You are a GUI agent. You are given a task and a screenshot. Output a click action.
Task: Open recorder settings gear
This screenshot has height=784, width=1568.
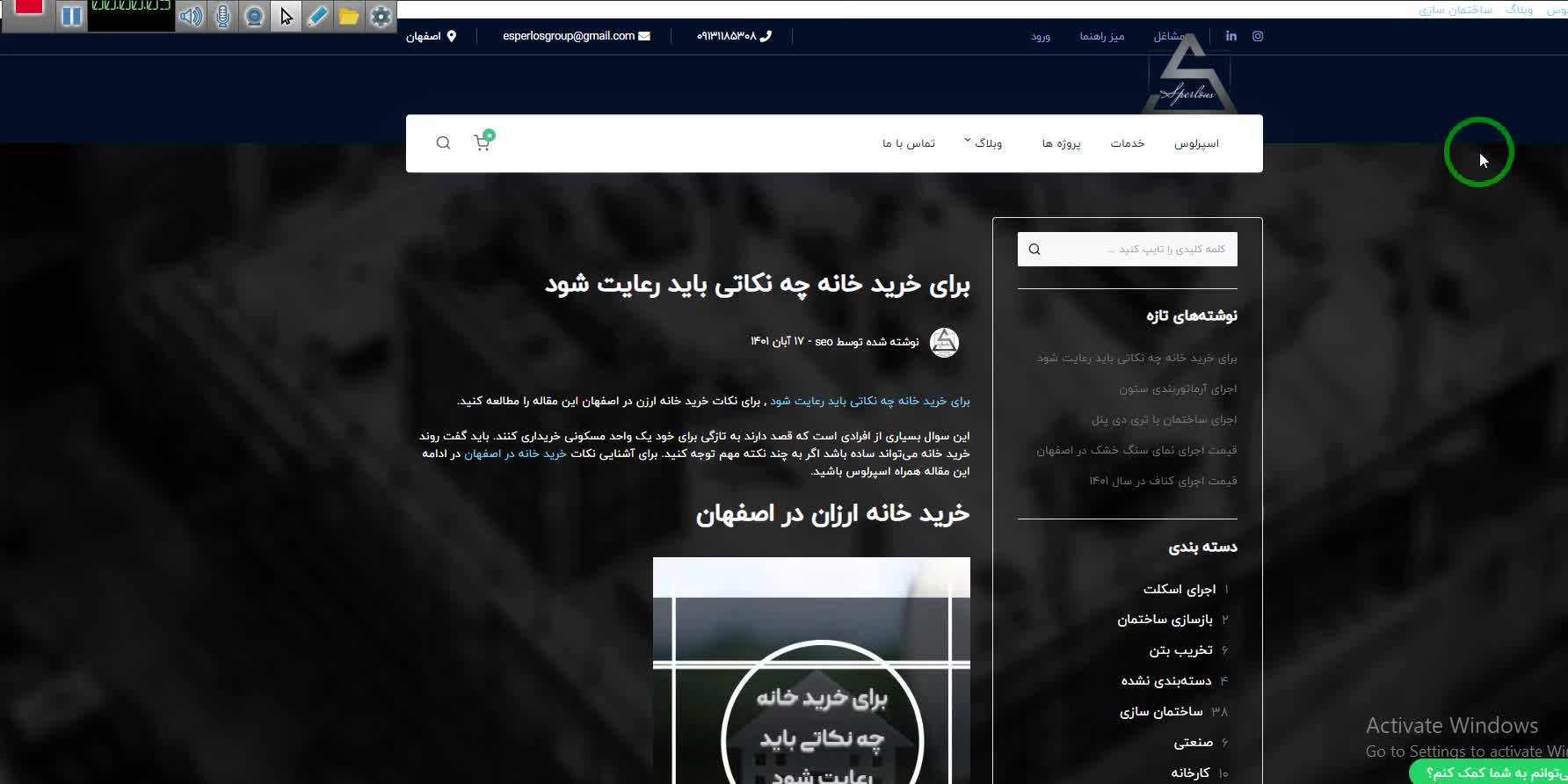(381, 16)
